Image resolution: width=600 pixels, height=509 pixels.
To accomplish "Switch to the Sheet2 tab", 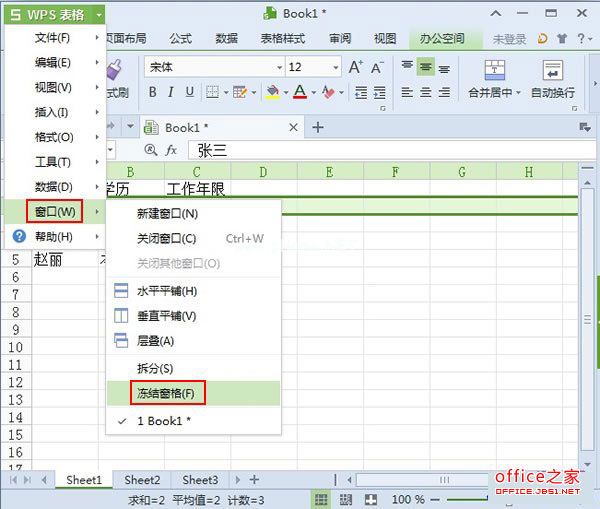I will click(142, 480).
